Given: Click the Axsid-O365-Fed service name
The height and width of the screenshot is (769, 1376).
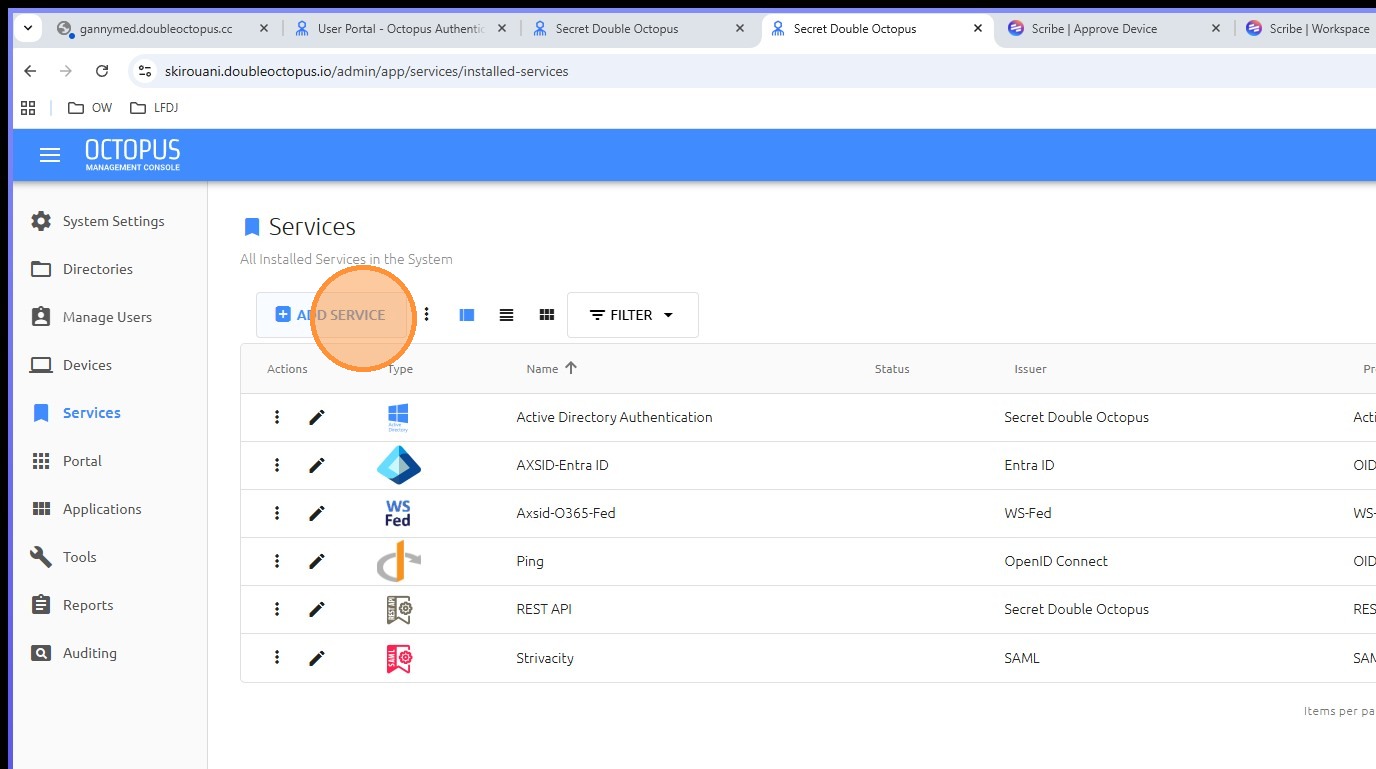Looking at the screenshot, I should click(566, 513).
